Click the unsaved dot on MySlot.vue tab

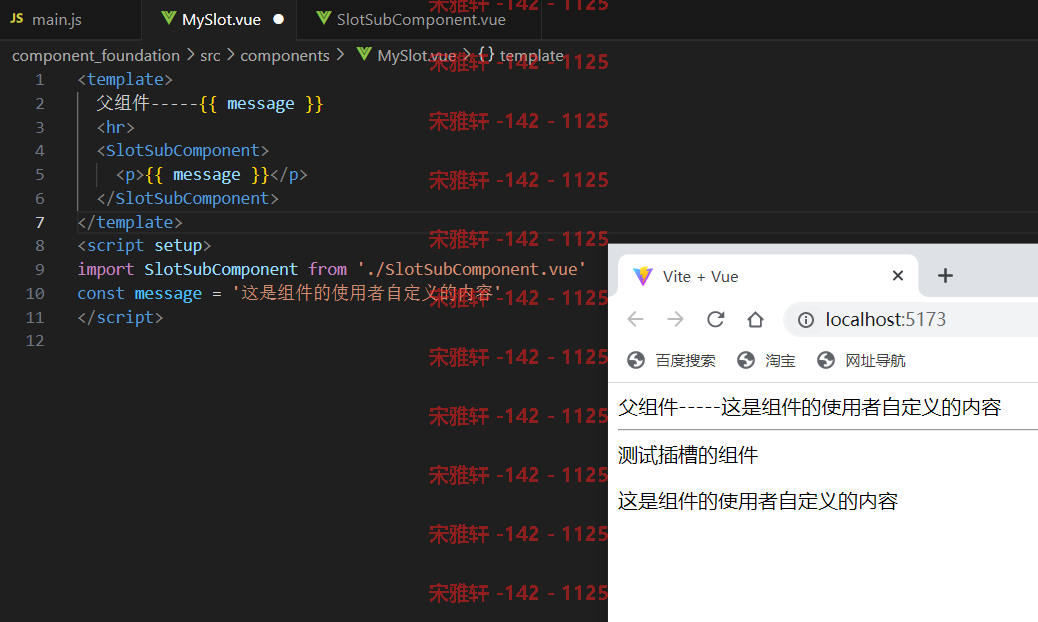[x=279, y=19]
